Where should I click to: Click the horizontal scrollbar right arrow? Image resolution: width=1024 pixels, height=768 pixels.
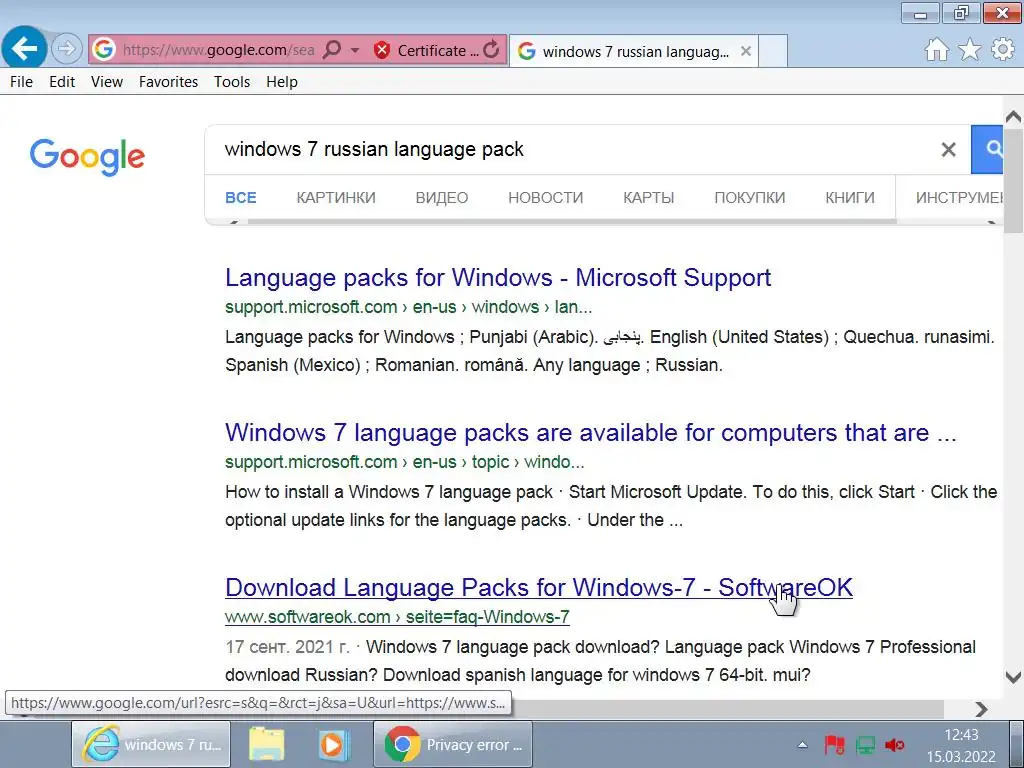click(981, 709)
